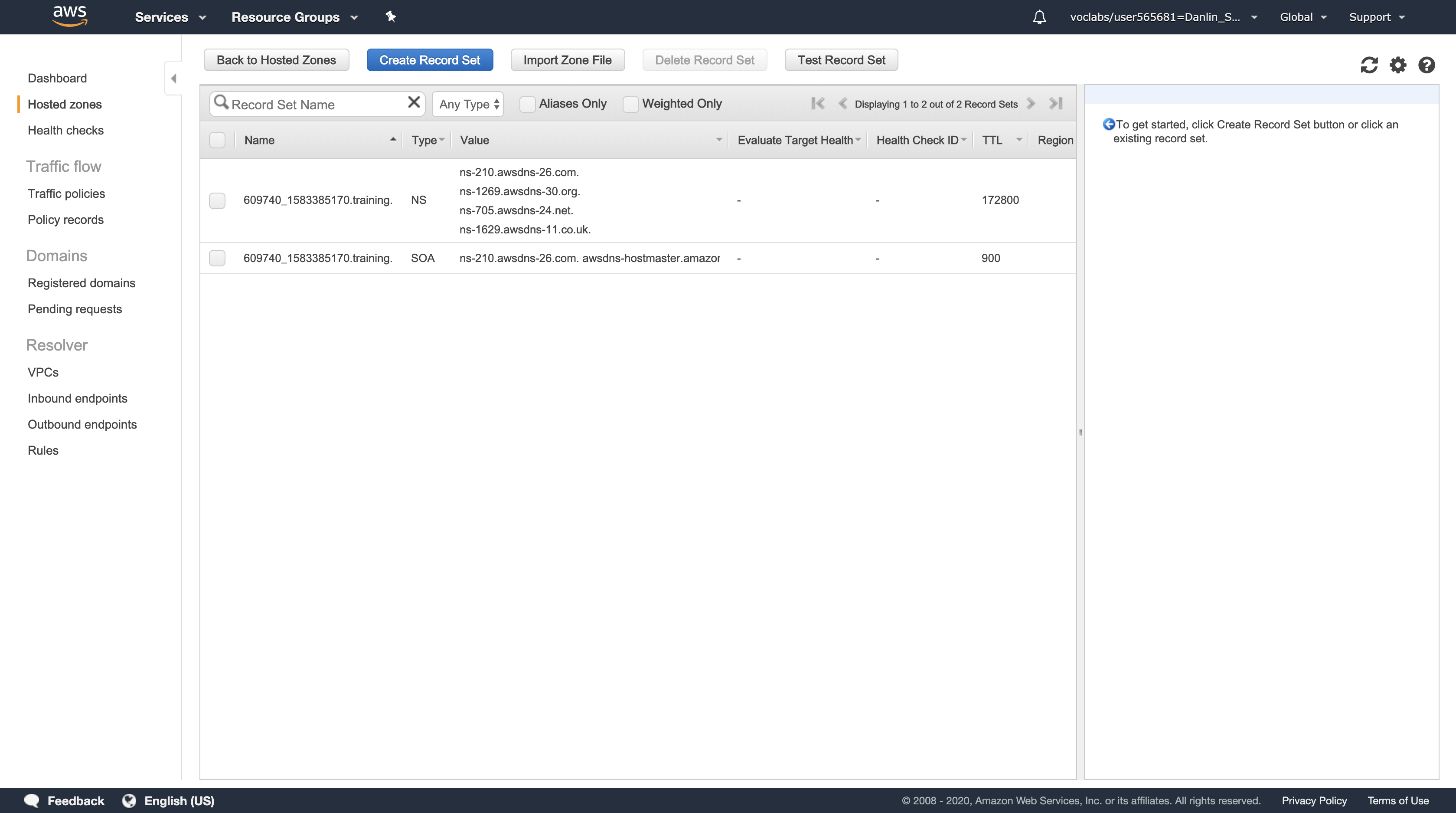Click the Import Zone File button
This screenshot has height=813, width=1456.
[x=567, y=60]
